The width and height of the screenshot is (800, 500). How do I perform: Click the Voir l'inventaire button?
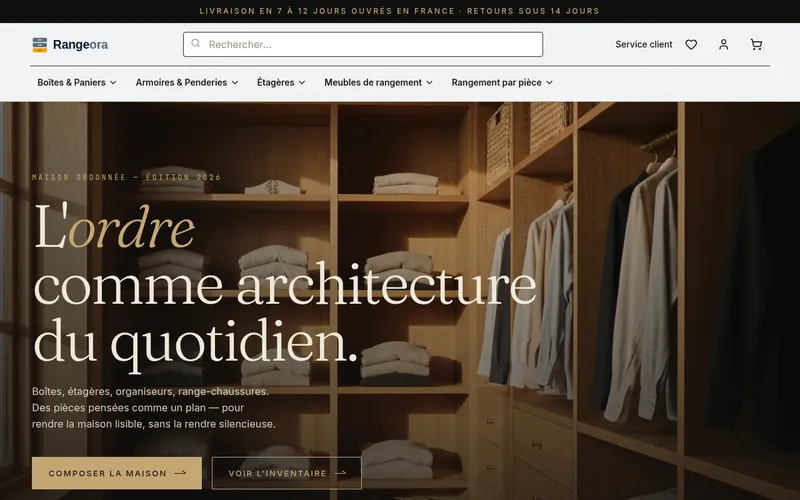(x=287, y=473)
